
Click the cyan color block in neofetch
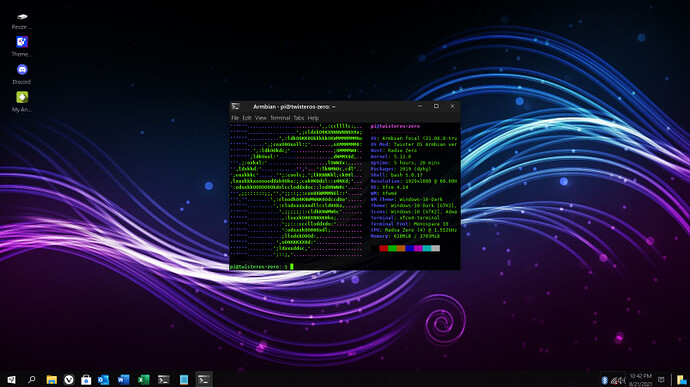coord(426,248)
